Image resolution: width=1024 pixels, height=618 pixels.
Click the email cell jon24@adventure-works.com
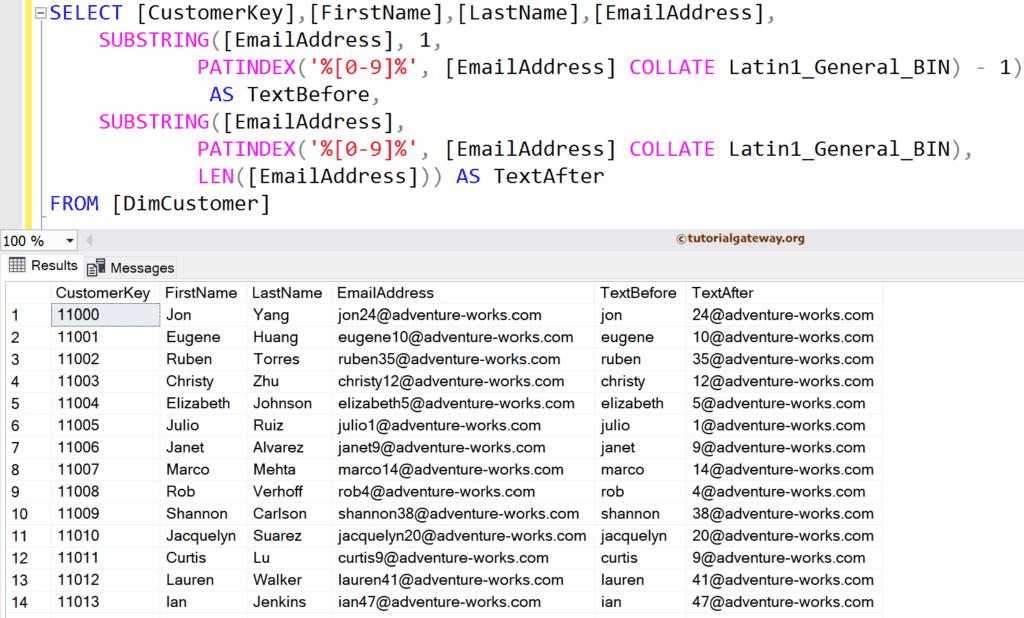point(440,315)
